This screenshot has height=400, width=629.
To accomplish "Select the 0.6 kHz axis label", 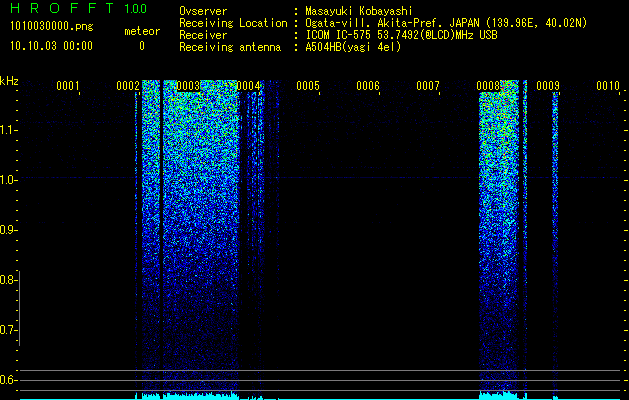I will click(7, 380).
